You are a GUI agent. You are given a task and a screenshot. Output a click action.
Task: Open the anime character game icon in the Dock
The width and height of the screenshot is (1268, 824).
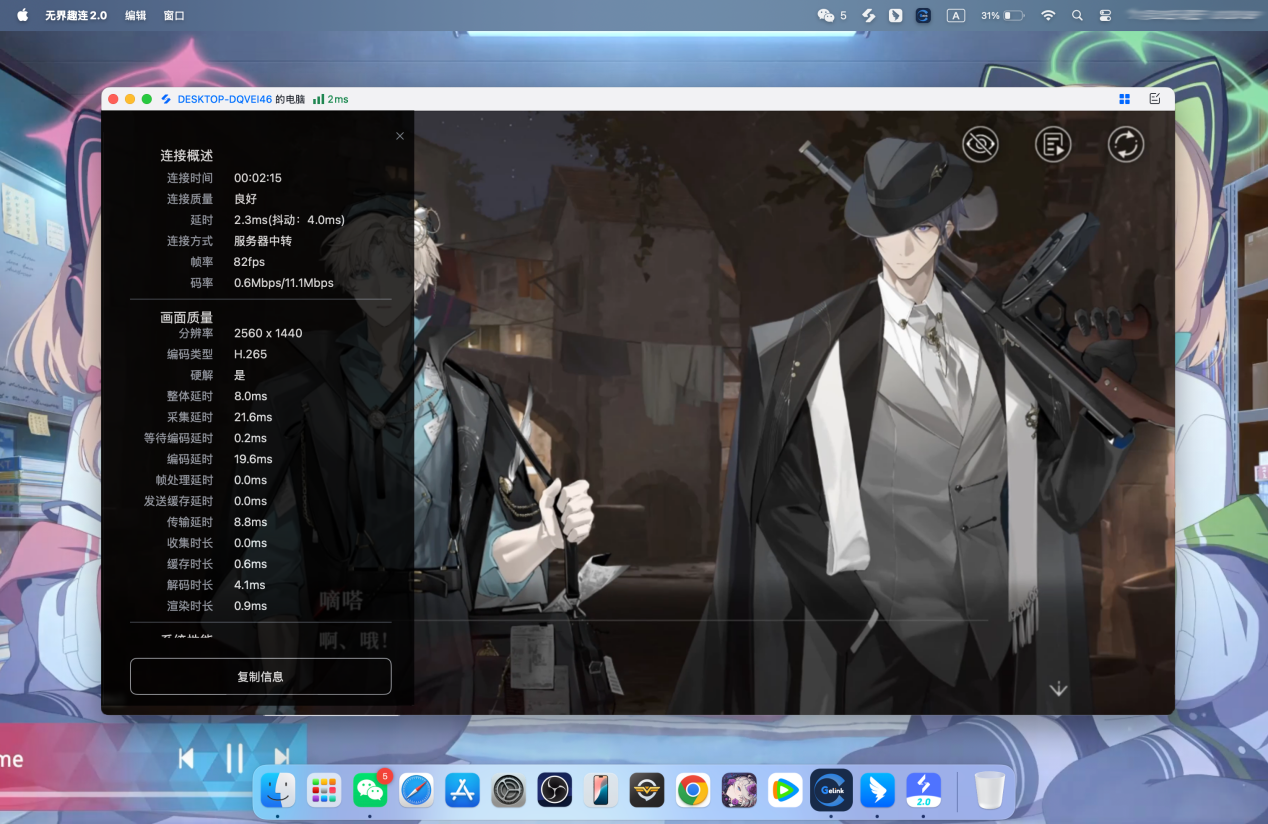[739, 791]
